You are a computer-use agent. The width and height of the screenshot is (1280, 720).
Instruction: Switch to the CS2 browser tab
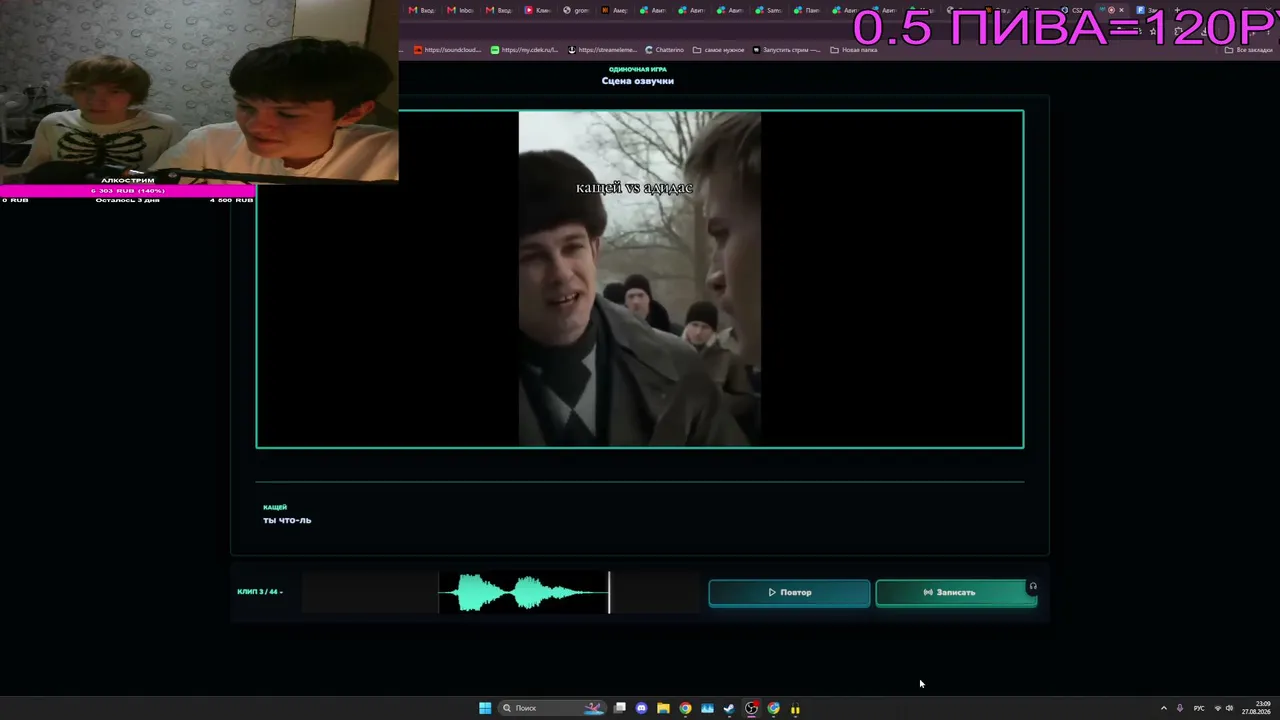click(x=1071, y=10)
